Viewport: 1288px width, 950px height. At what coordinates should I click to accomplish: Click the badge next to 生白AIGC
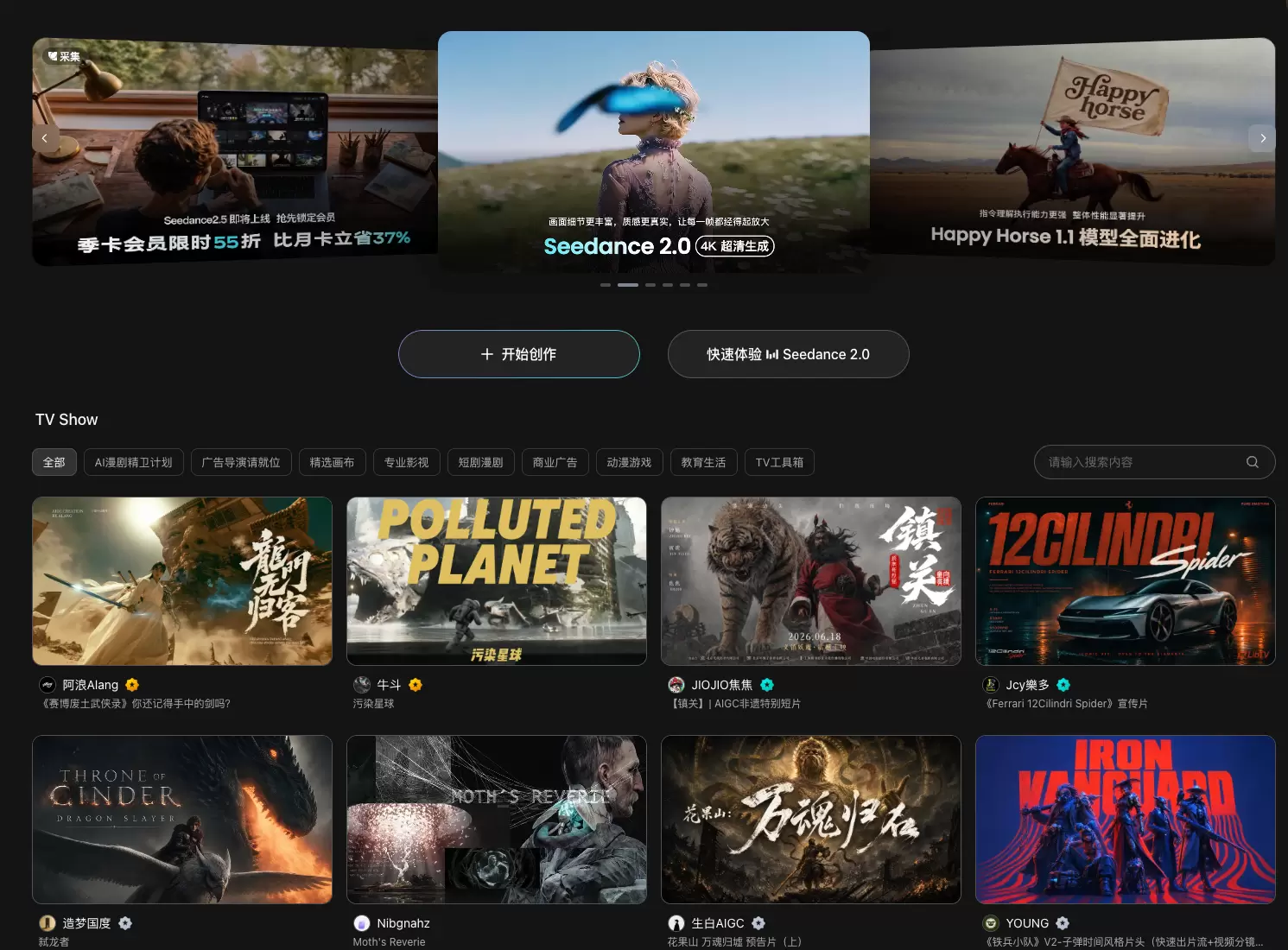pos(758,923)
